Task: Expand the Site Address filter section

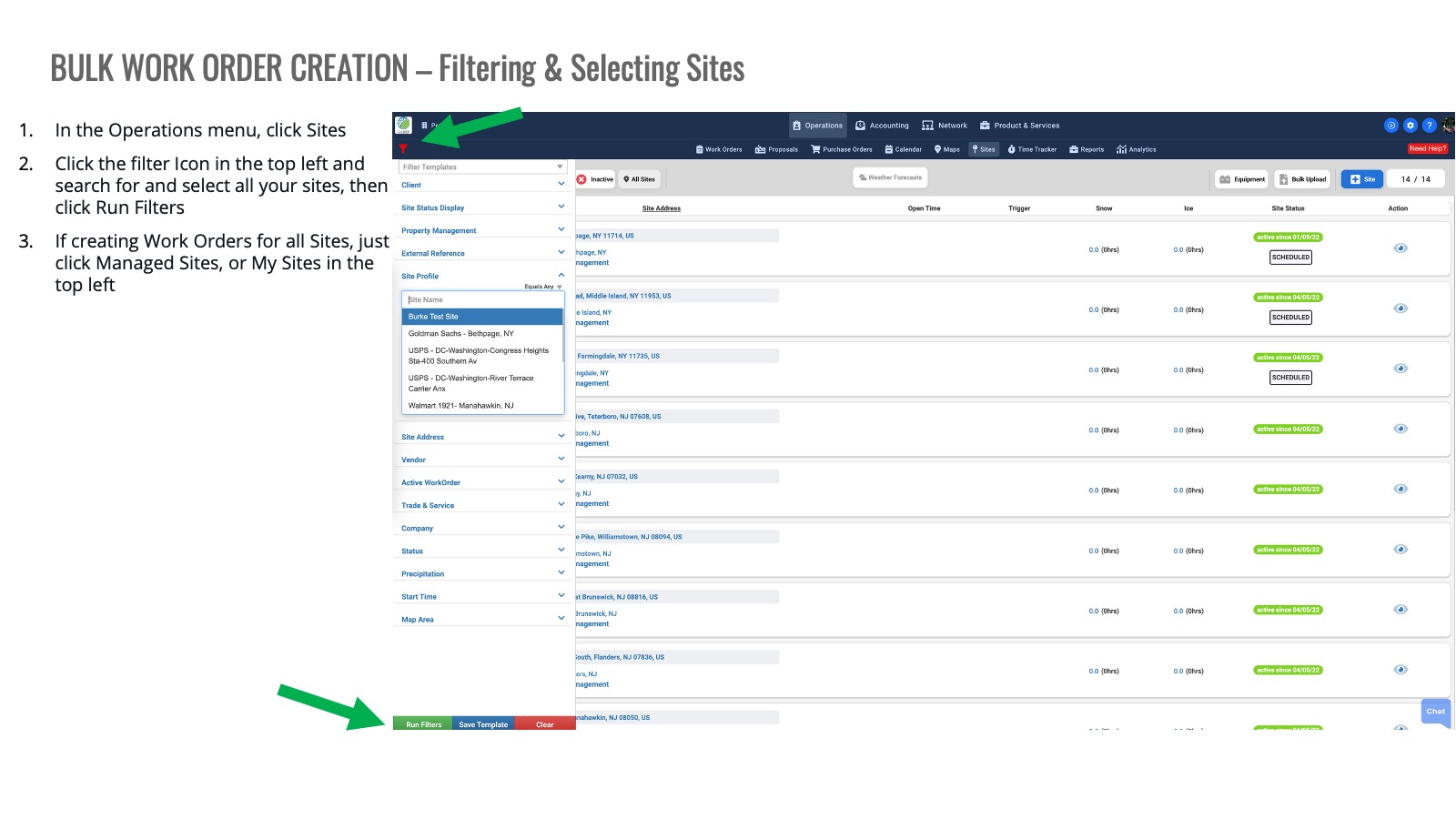Action: [x=482, y=437]
